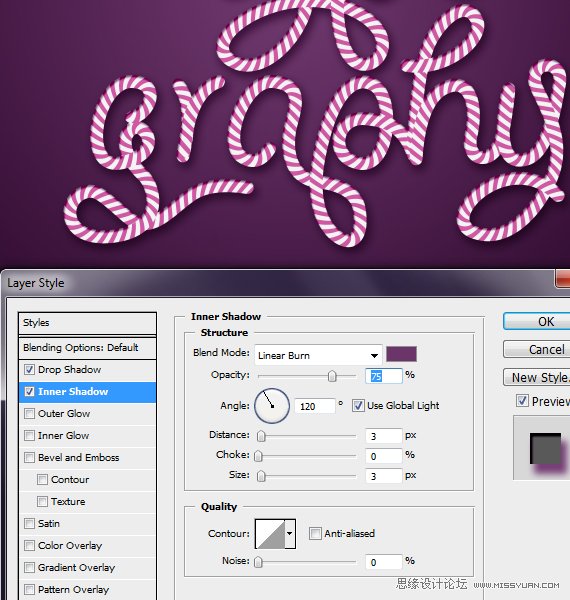The height and width of the screenshot is (600, 570).
Task: Select the Pattern Overlay style label
Action: point(73,590)
